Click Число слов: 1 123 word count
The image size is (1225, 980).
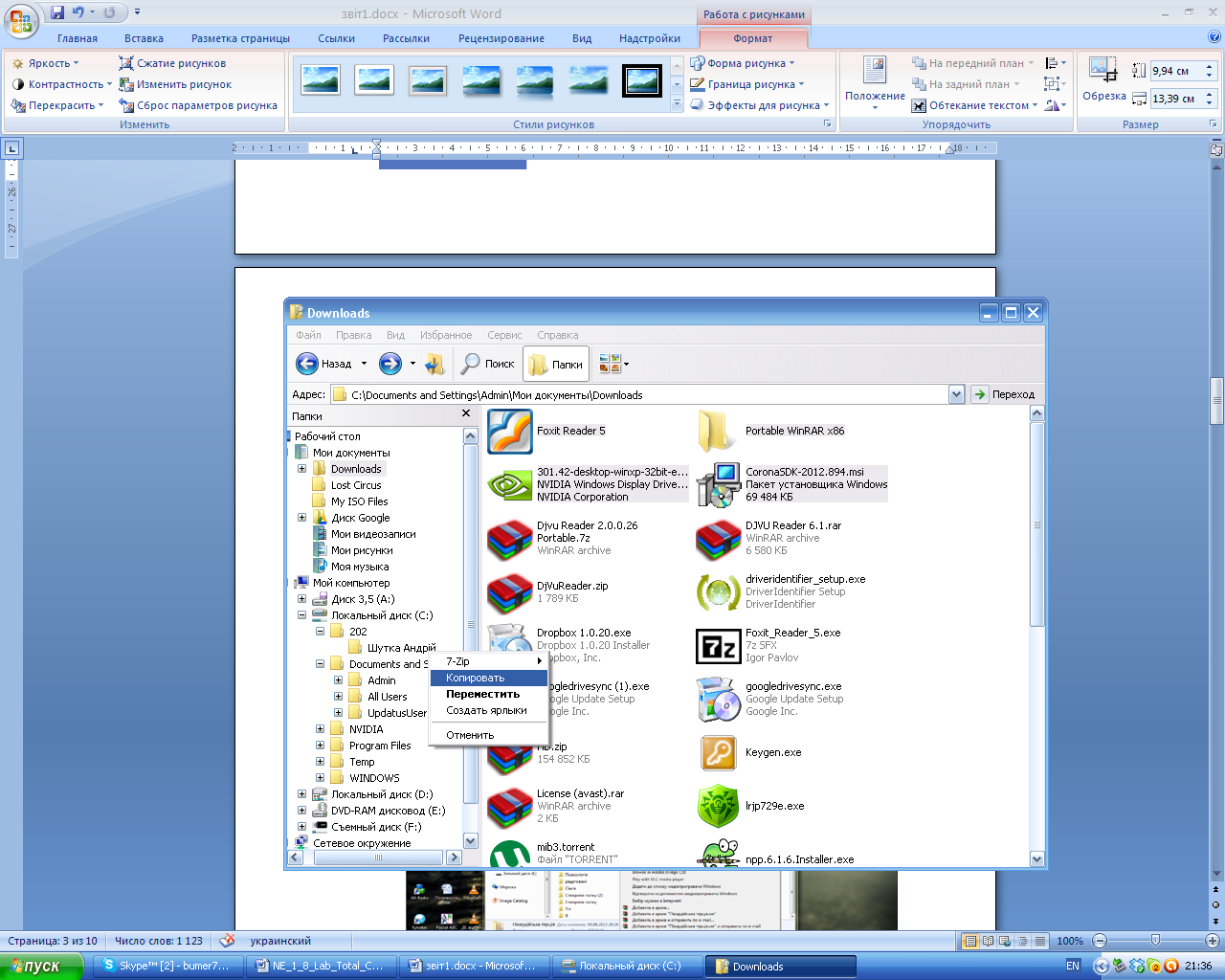coord(159,941)
